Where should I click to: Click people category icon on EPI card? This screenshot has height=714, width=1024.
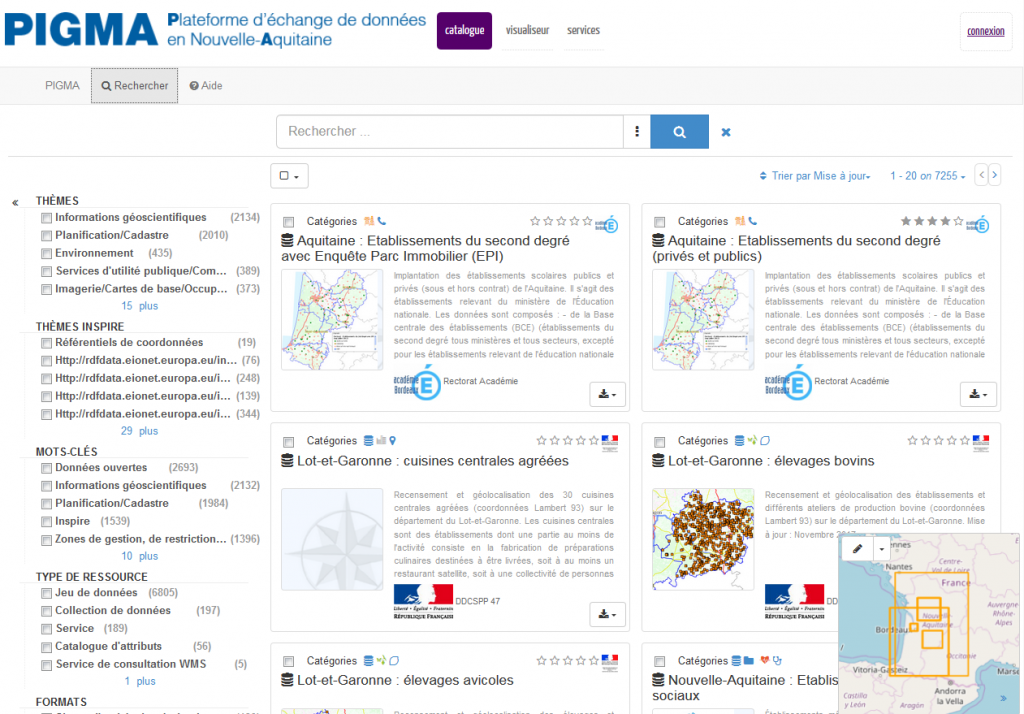coord(369,221)
